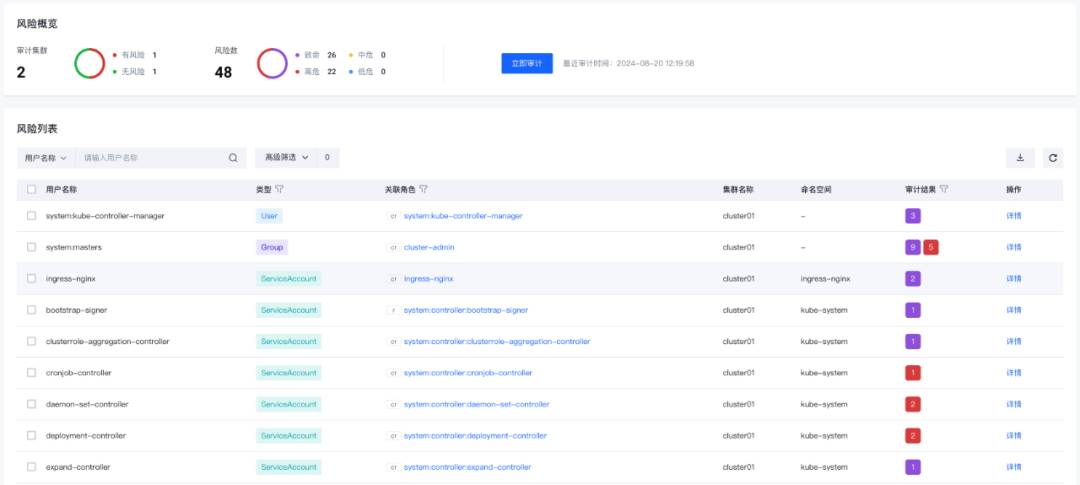
Task: Click the cr tag beside cluster-admin role
Action: click(x=393, y=247)
